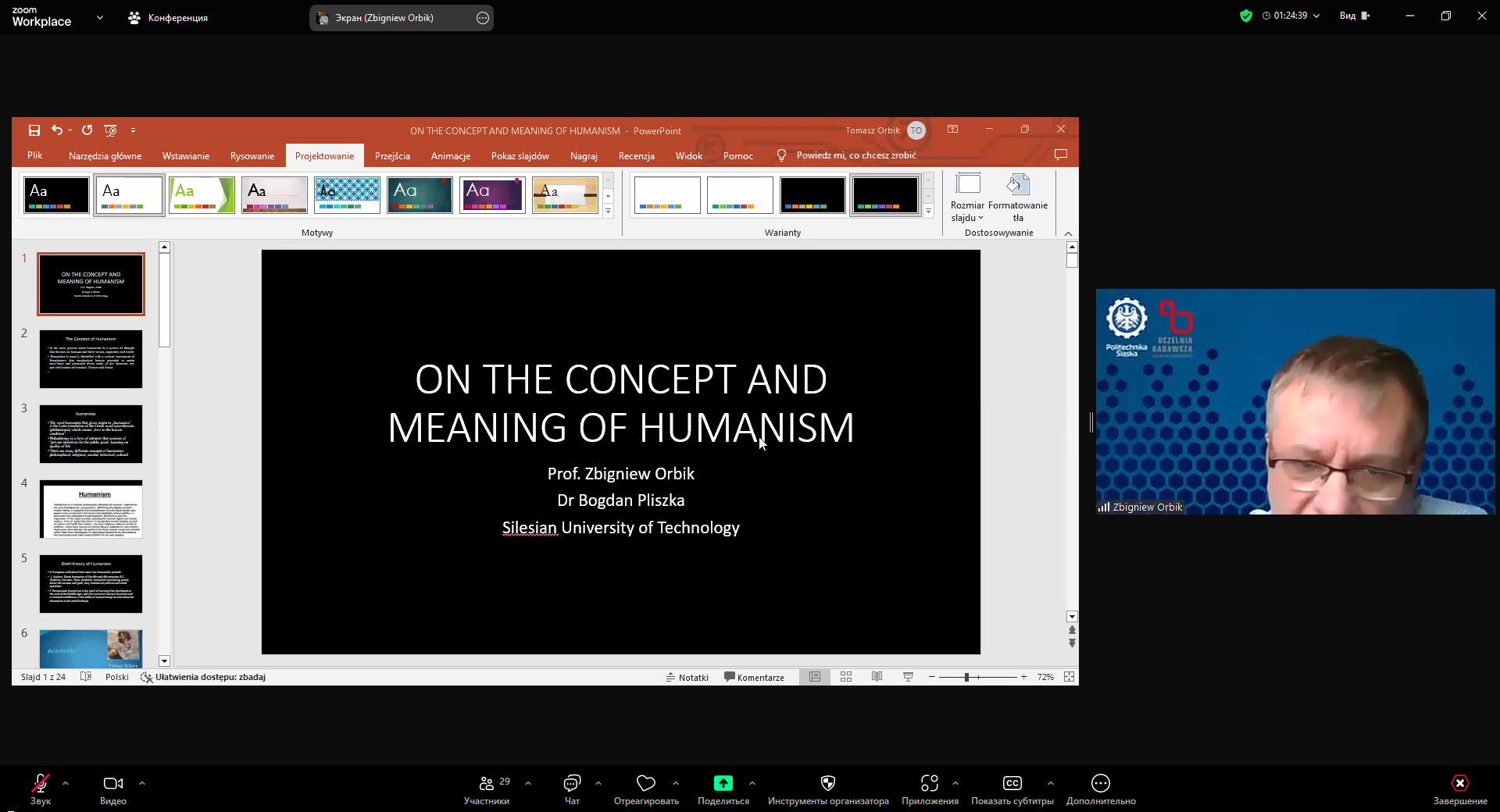Open the Animacje tab
The height and width of the screenshot is (812, 1500).
coord(451,155)
